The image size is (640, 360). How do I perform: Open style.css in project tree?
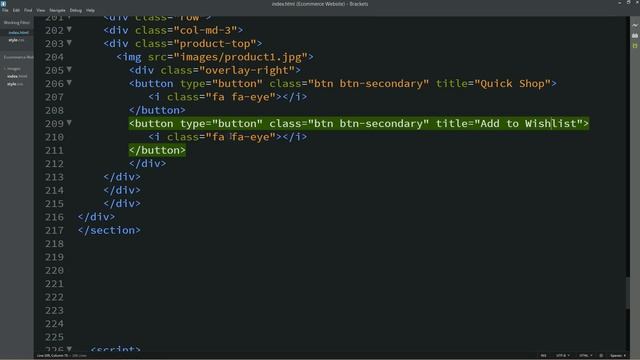(x=15, y=84)
